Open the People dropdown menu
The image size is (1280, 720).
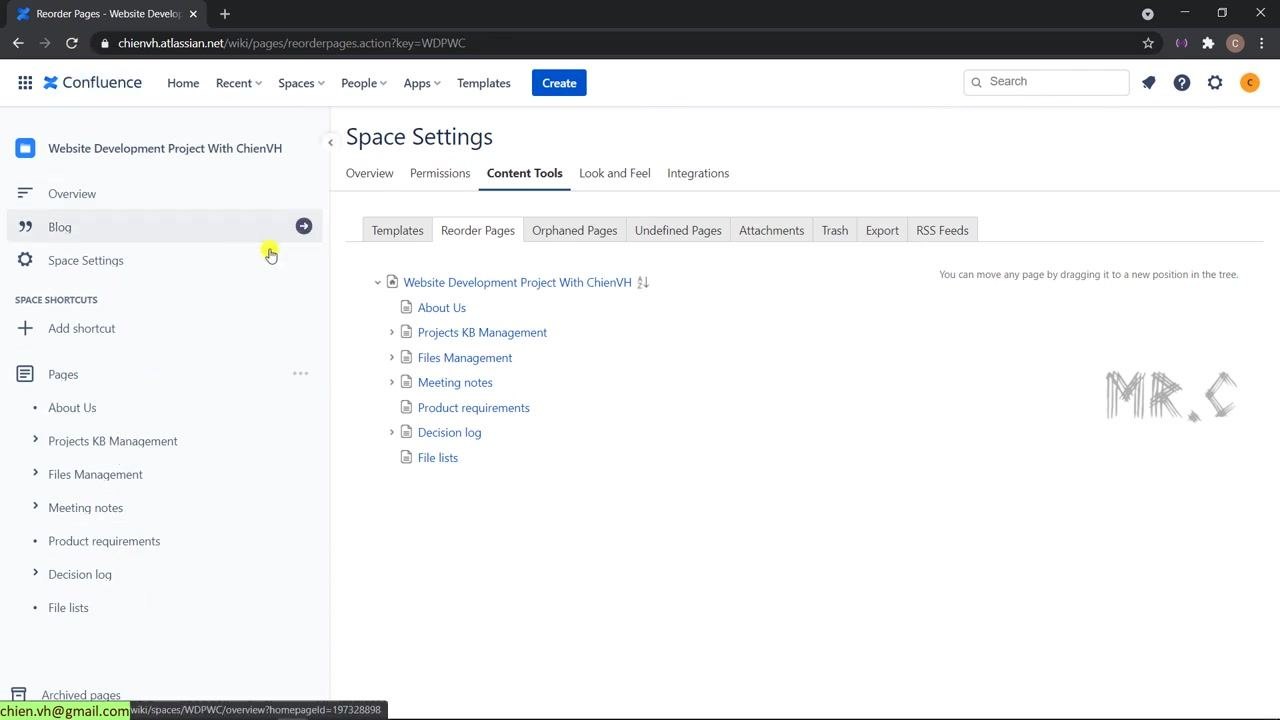coord(364,83)
